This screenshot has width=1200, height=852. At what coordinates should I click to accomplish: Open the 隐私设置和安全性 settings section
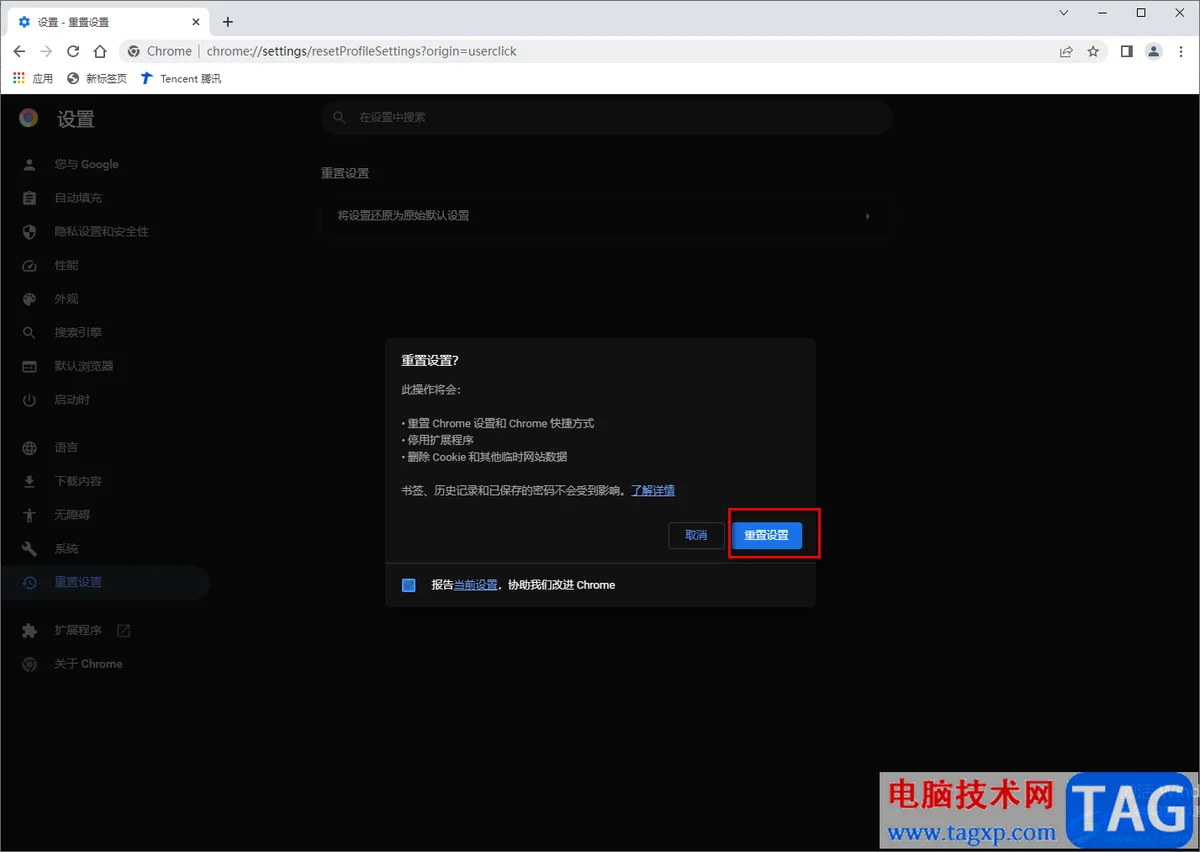(103, 231)
